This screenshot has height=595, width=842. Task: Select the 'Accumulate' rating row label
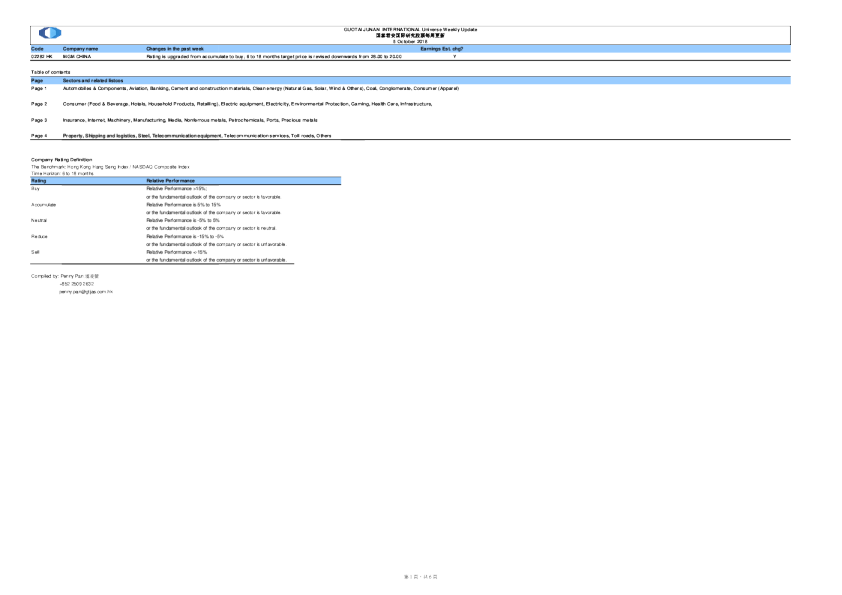[44, 204]
